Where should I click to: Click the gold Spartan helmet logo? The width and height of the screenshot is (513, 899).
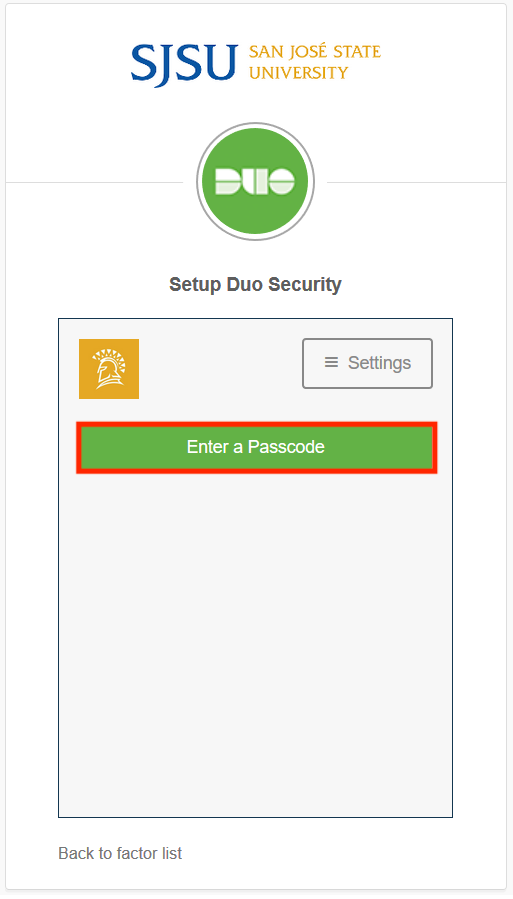click(109, 369)
